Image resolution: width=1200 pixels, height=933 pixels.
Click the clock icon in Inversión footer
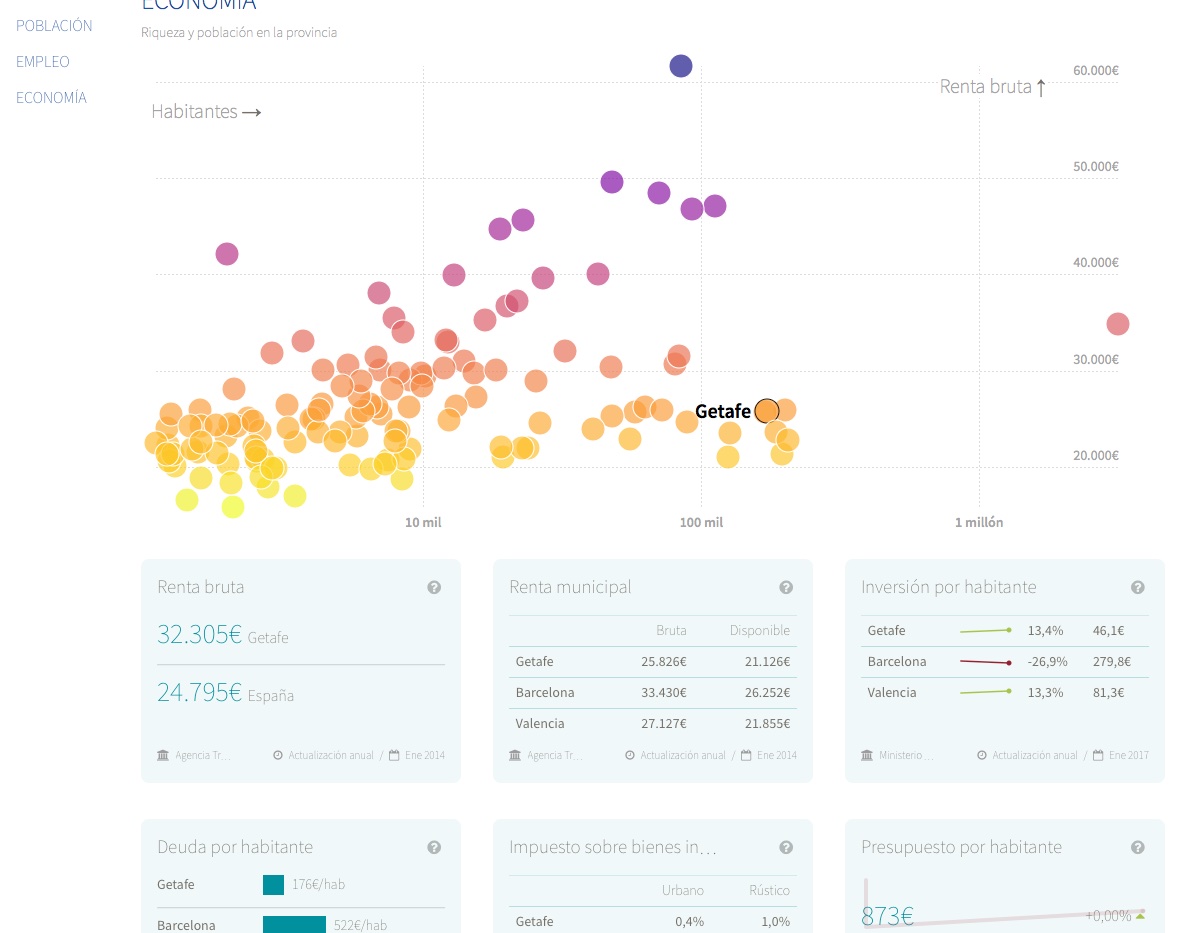(x=982, y=755)
